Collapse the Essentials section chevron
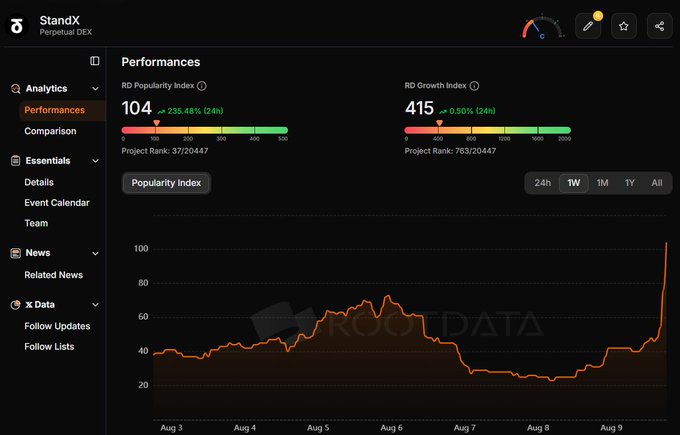Viewport: 680px width, 435px height. click(x=95, y=161)
